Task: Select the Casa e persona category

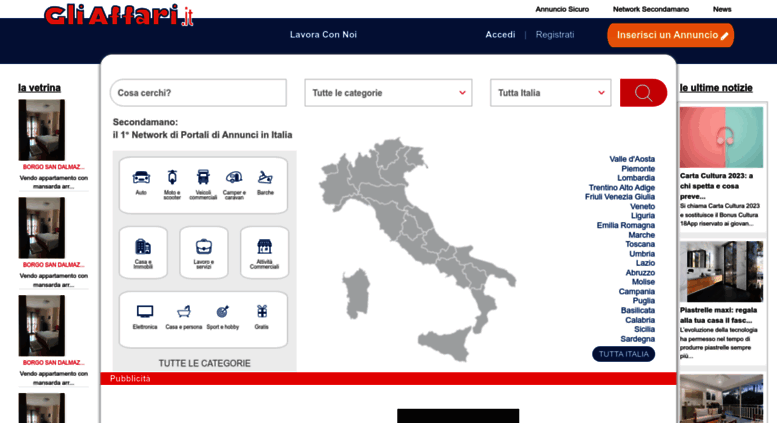Action: coord(184,317)
